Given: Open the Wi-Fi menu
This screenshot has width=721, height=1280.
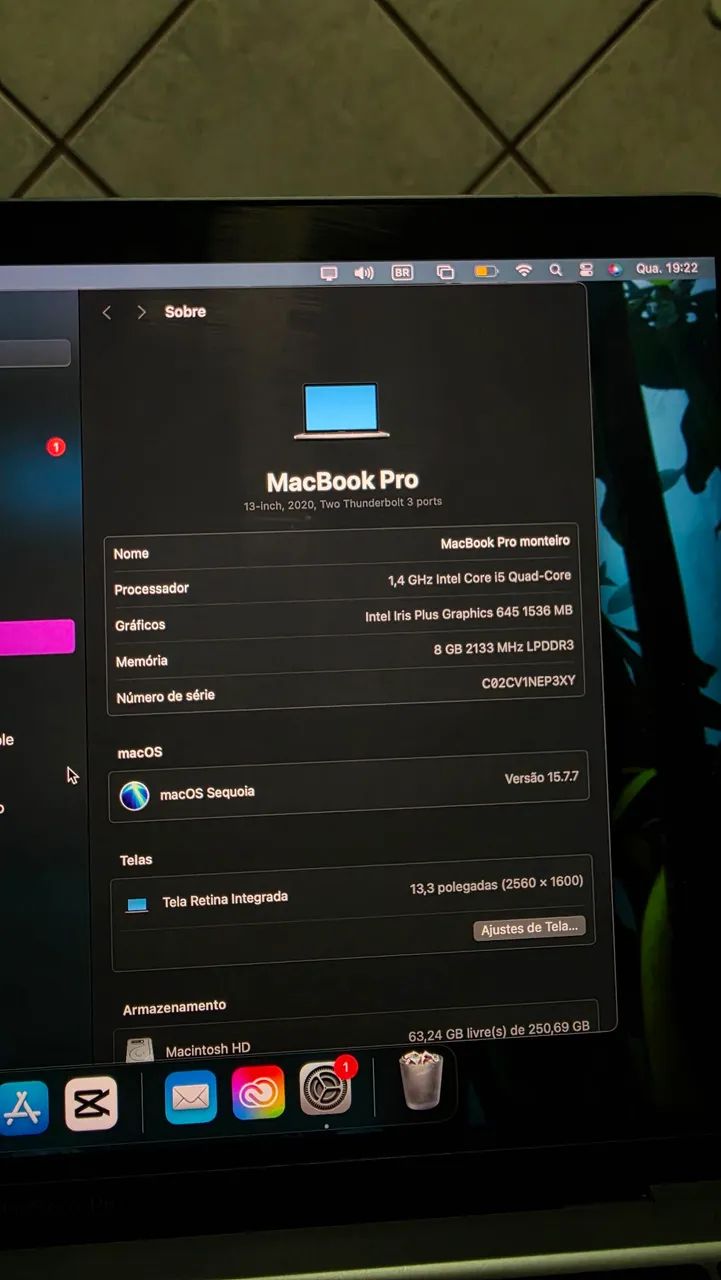Looking at the screenshot, I should [x=523, y=270].
